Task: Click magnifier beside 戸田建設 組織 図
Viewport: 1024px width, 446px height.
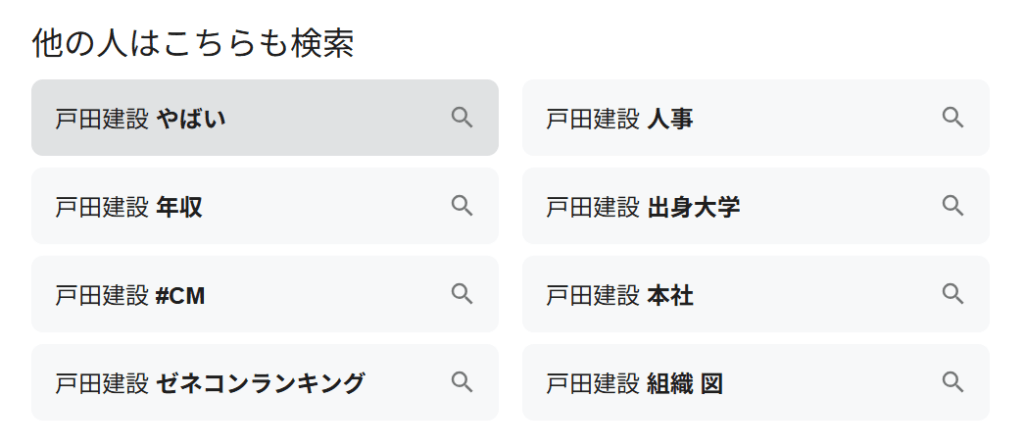Action: pyautogui.click(x=952, y=382)
